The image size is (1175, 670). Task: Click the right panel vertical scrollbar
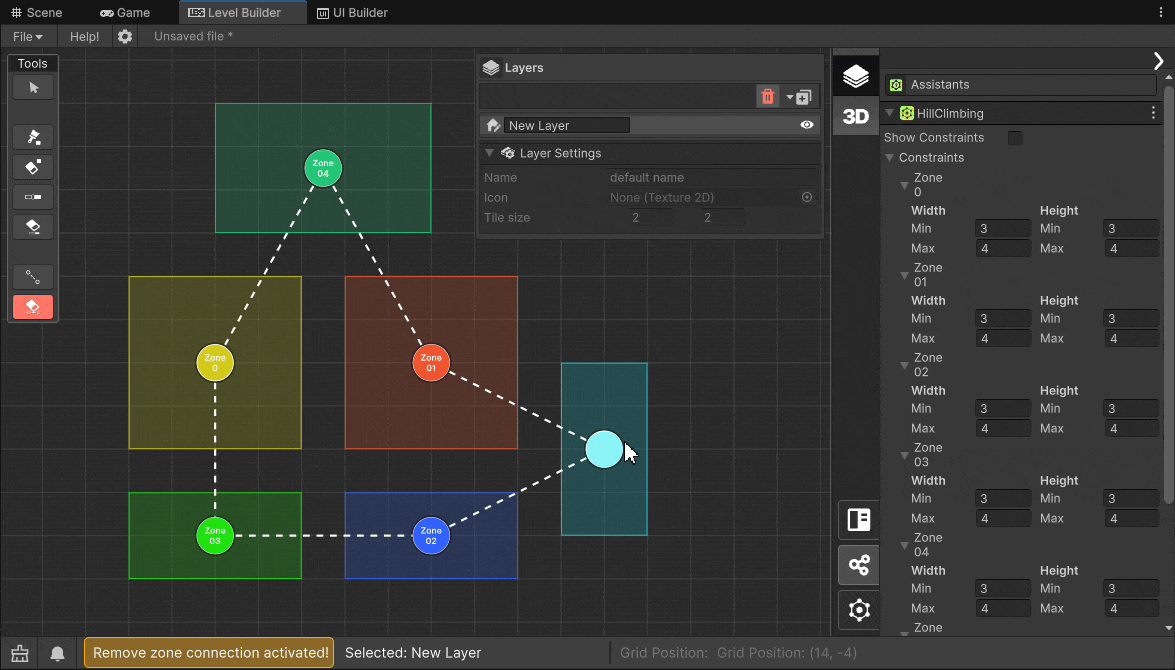(1169, 294)
